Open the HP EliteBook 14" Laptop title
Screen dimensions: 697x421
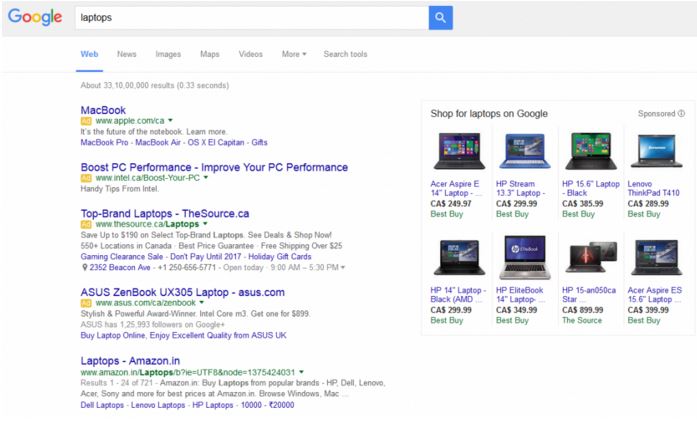[x=521, y=295]
